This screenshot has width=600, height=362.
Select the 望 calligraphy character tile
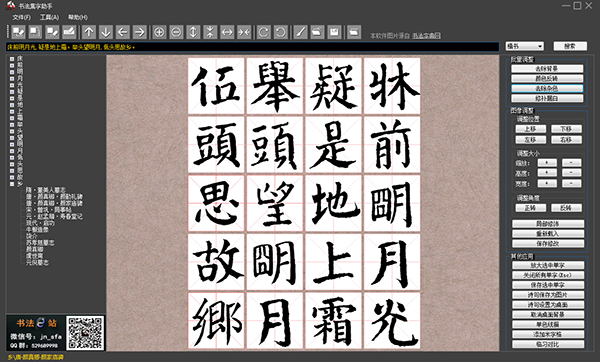275,203
